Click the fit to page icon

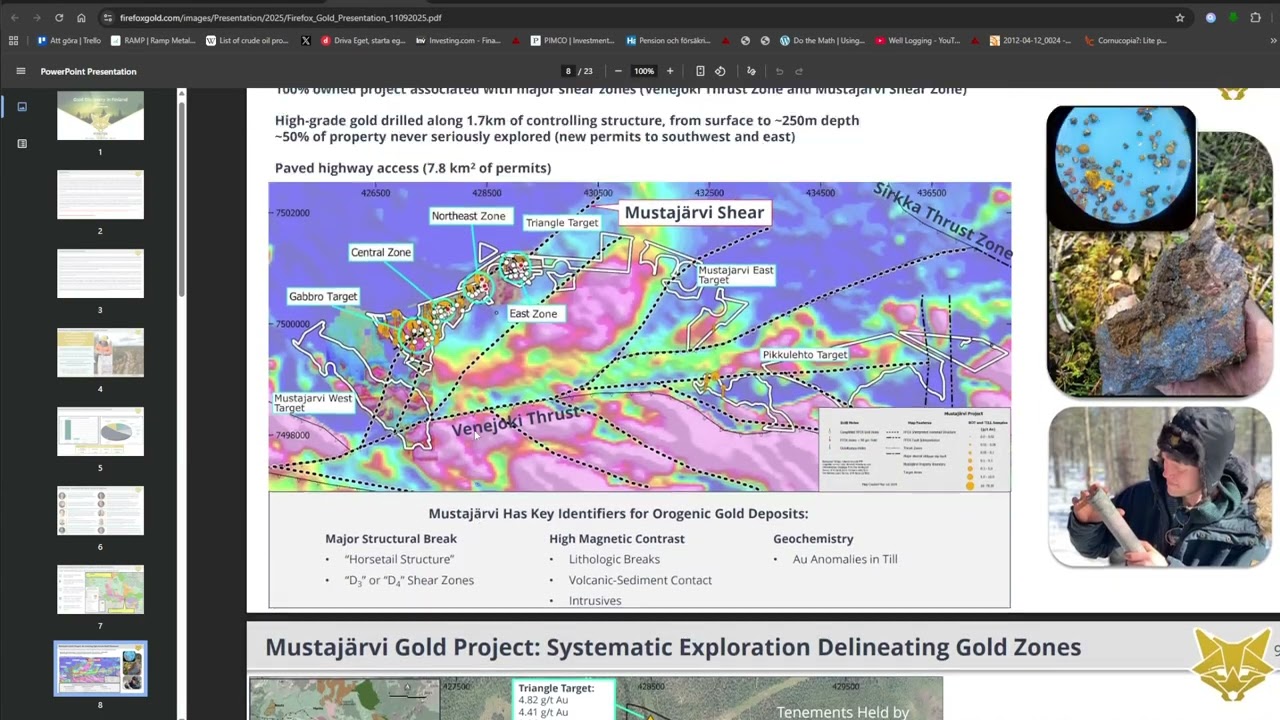(700, 71)
